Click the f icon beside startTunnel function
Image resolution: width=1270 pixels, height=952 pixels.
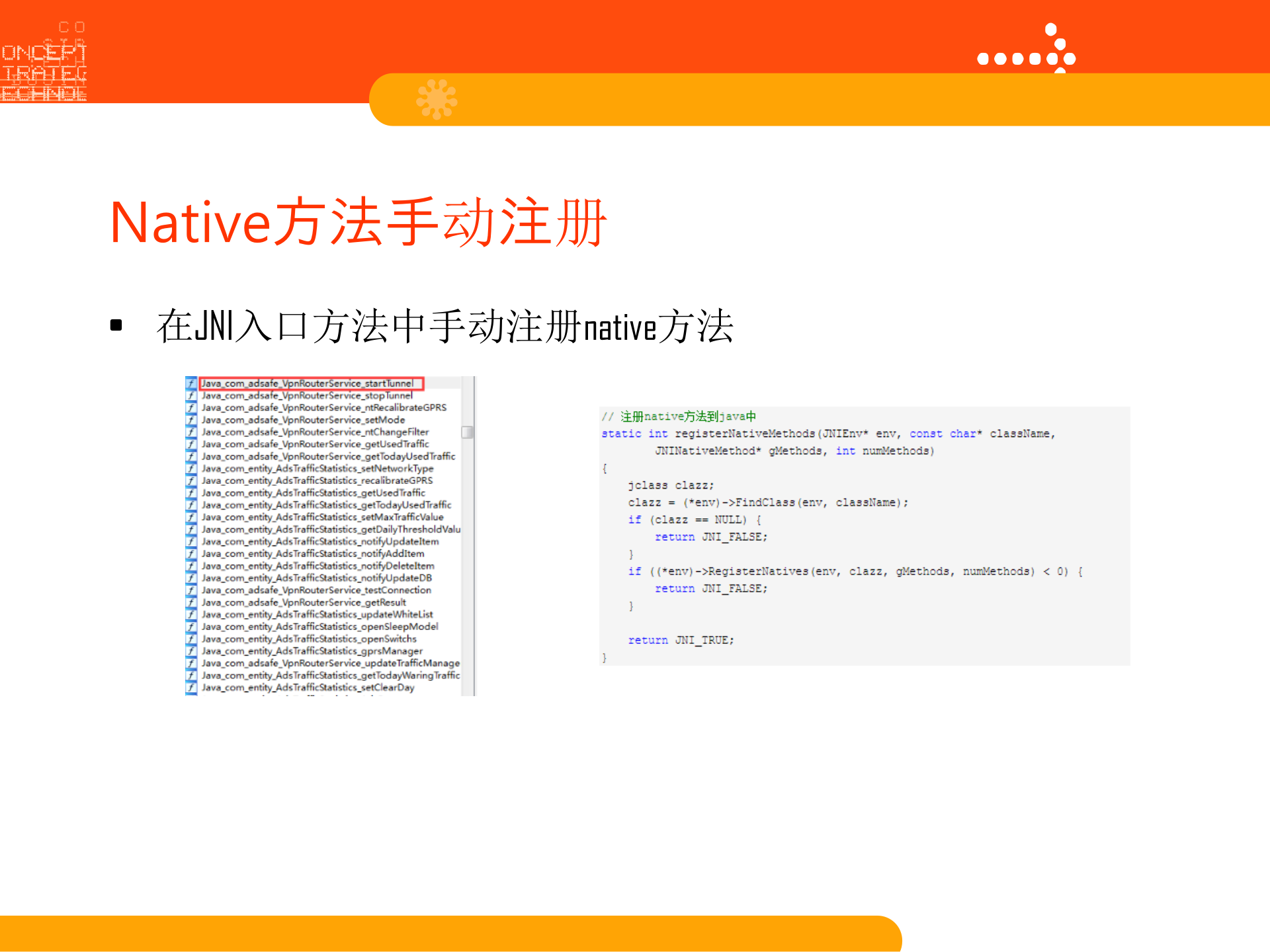(190, 383)
